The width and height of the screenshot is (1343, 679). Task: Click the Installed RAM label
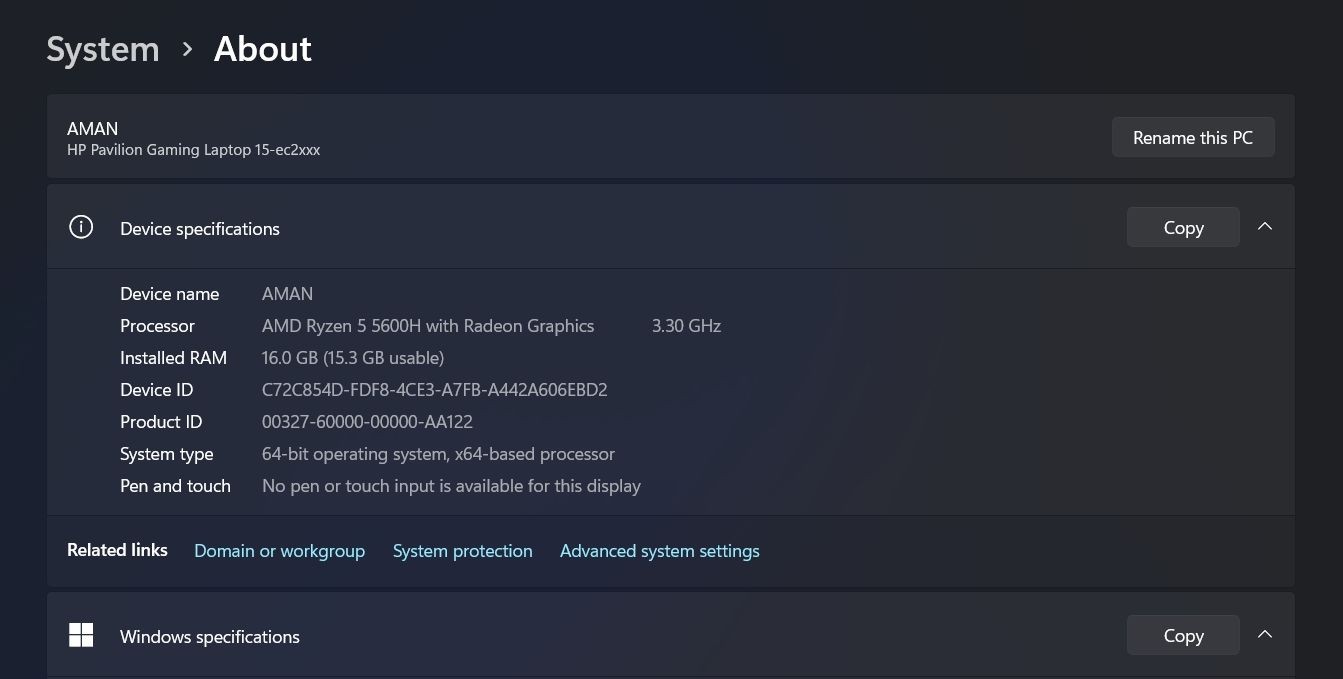(173, 358)
